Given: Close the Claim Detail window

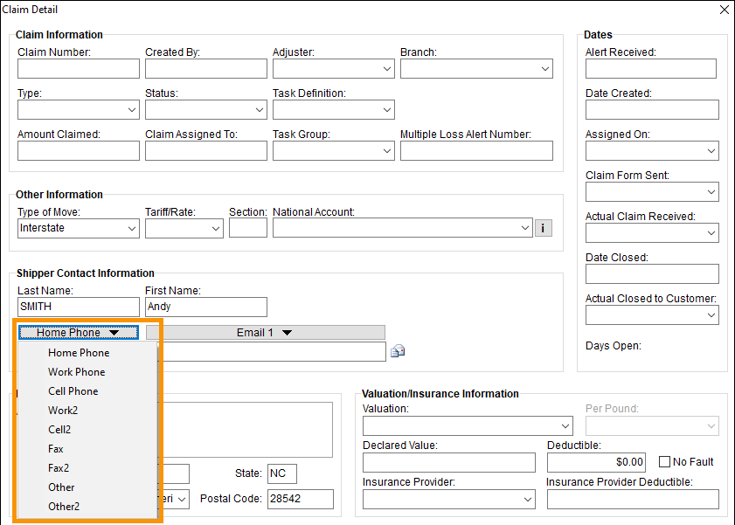Looking at the screenshot, I should pyautogui.click(x=724, y=10).
